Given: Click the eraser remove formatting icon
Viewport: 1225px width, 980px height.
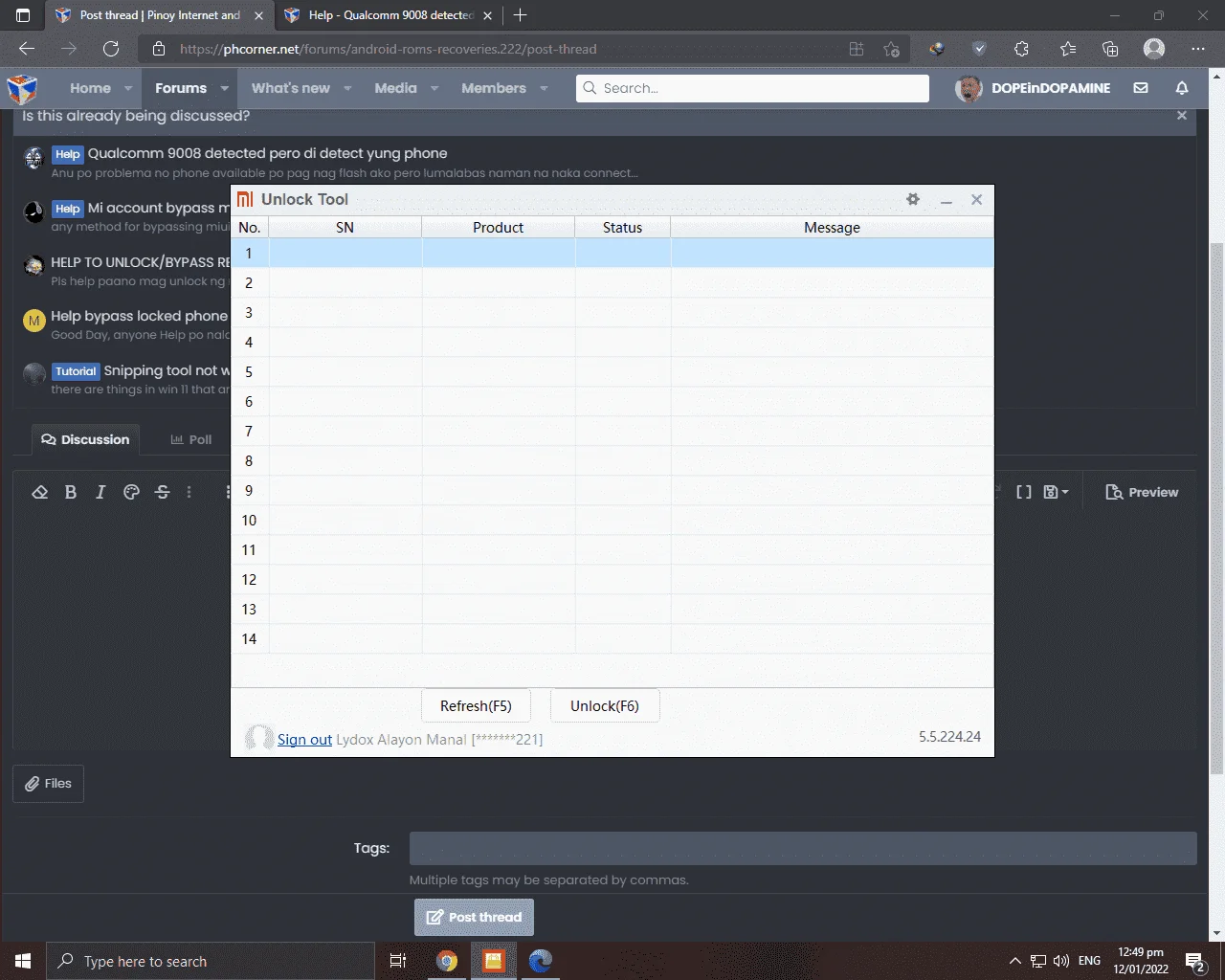Looking at the screenshot, I should tap(39, 492).
